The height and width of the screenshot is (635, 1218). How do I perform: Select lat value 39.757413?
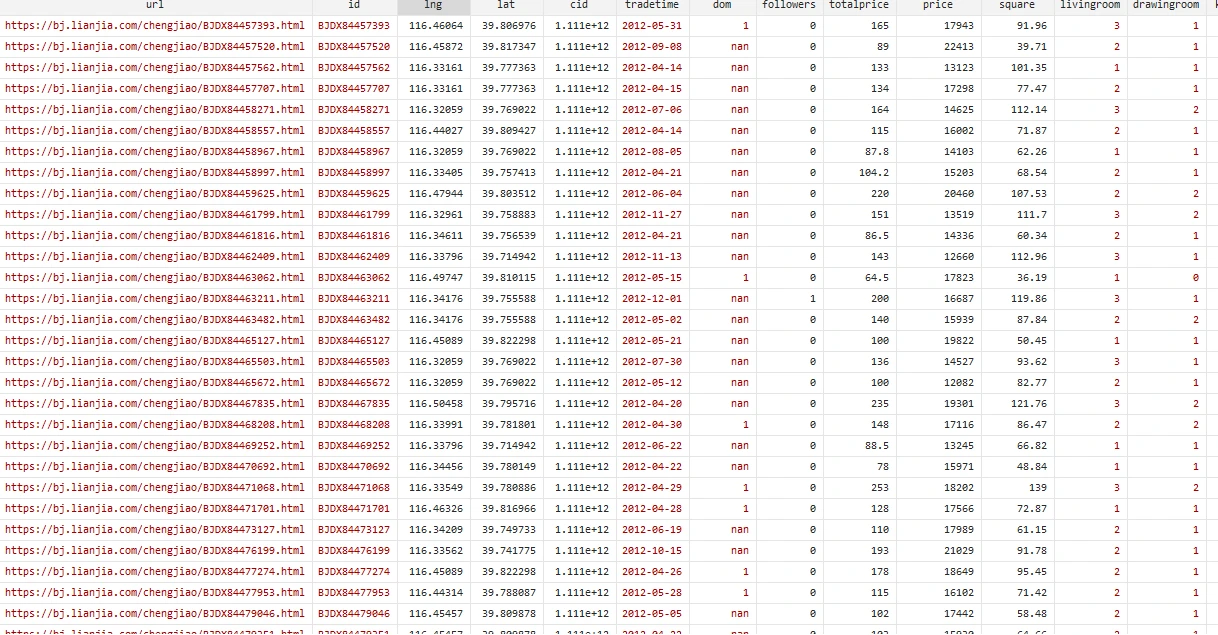tap(509, 173)
